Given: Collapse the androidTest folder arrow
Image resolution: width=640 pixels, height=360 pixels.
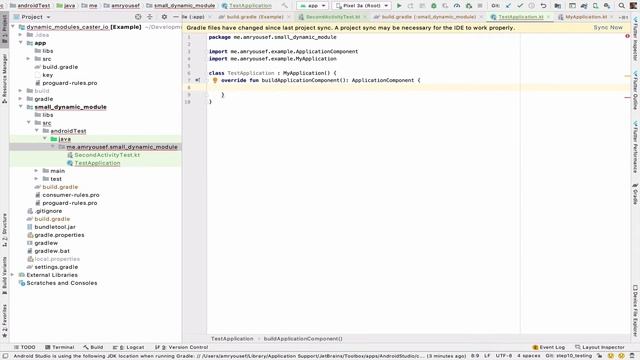Looking at the screenshot, I should [x=37, y=131].
